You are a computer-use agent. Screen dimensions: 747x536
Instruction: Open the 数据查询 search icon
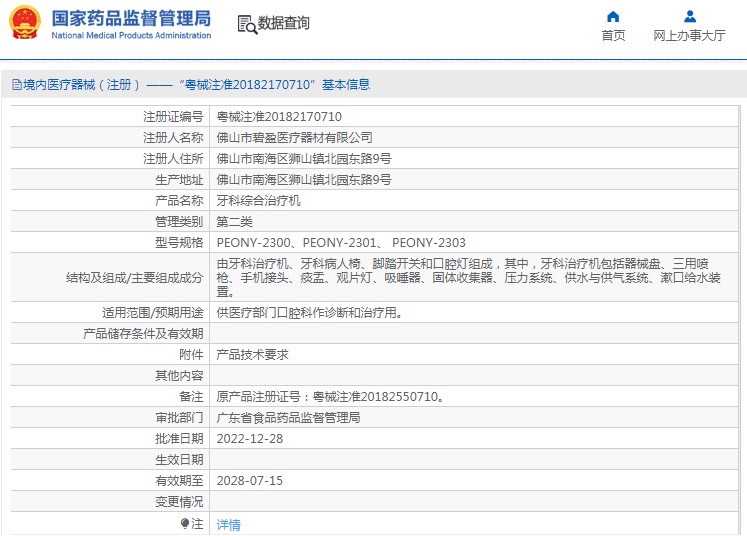(x=247, y=25)
